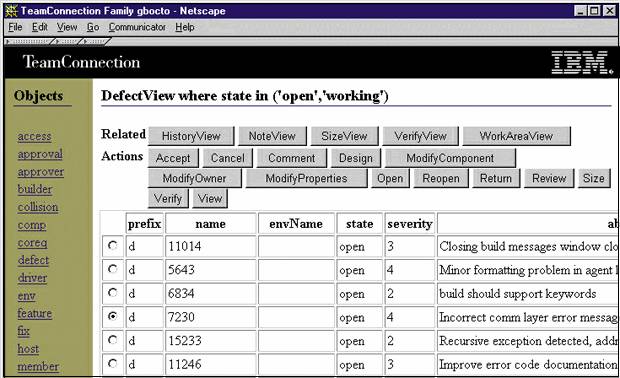Click the IBM logo
The height and width of the screenshot is (378, 620).
coord(582,62)
